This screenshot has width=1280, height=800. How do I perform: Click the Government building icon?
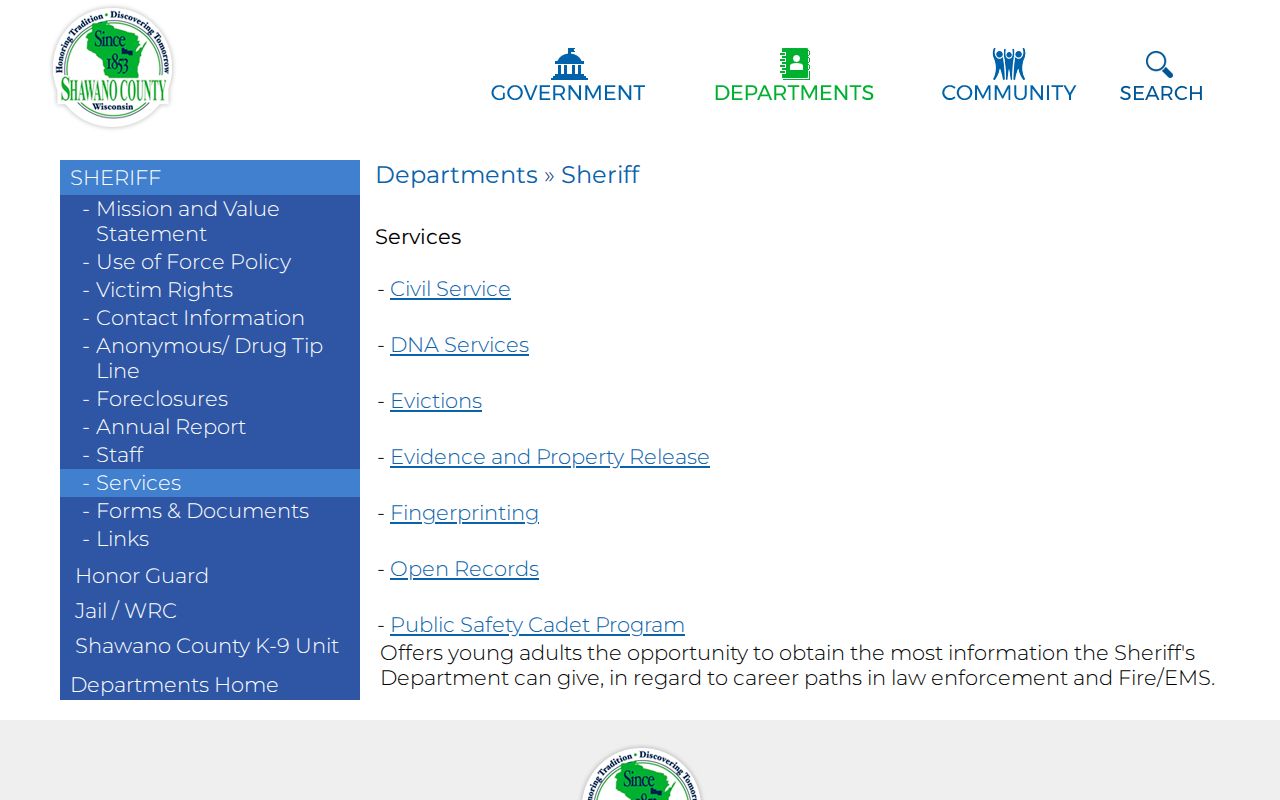point(569,64)
